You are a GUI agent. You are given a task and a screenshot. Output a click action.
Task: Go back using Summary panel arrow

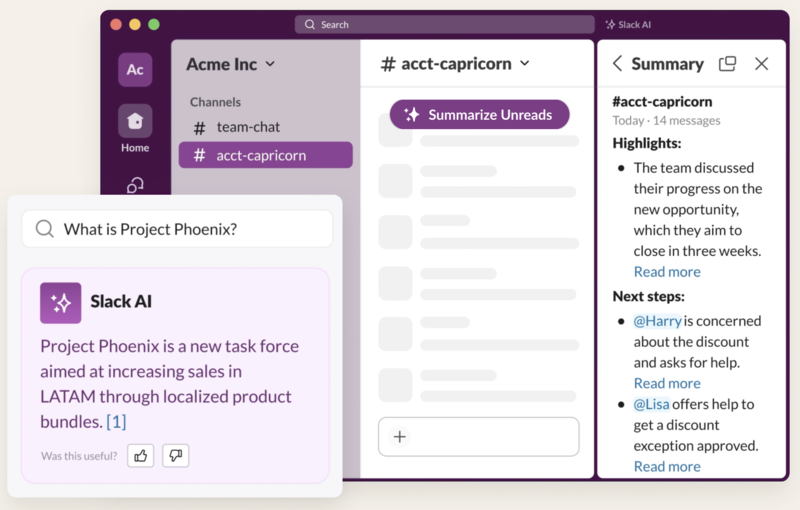pyautogui.click(x=617, y=64)
